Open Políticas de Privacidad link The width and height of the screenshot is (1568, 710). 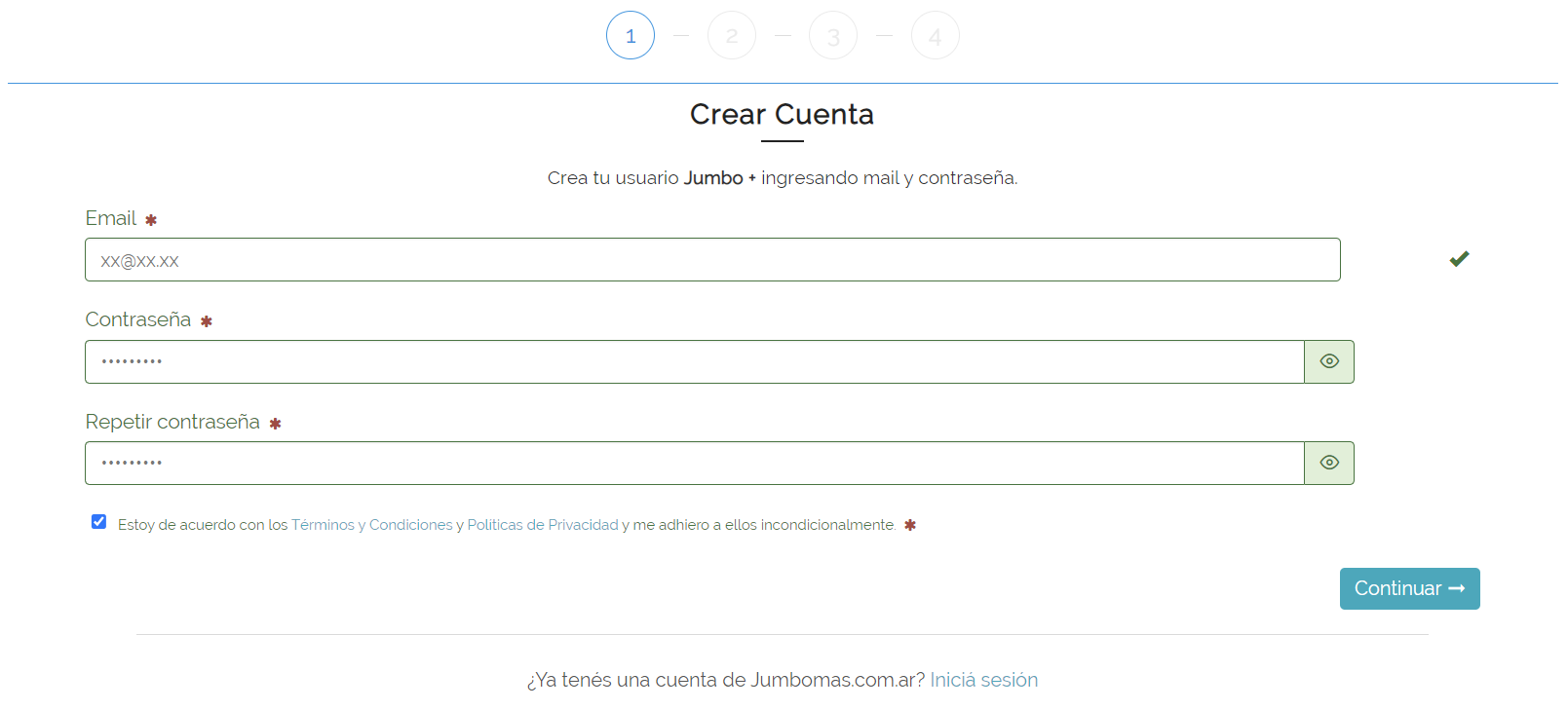[x=543, y=525]
